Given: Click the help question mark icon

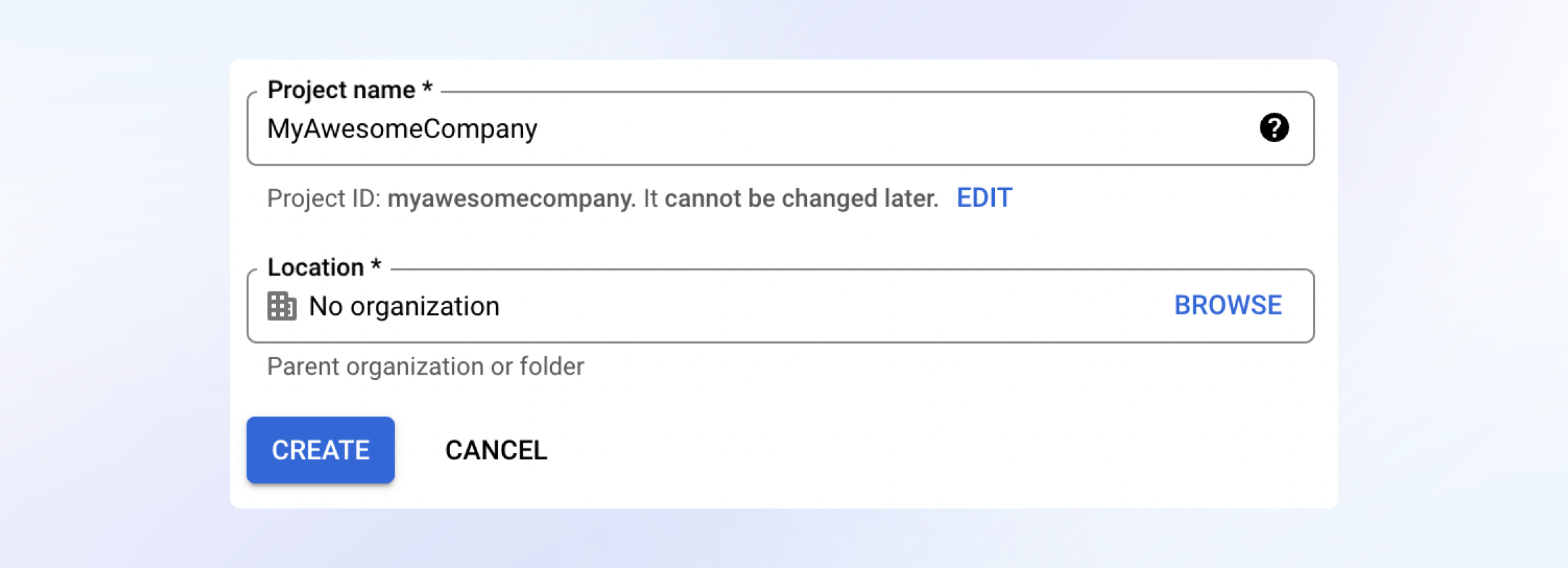Looking at the screenshot, I should 1274,128.
